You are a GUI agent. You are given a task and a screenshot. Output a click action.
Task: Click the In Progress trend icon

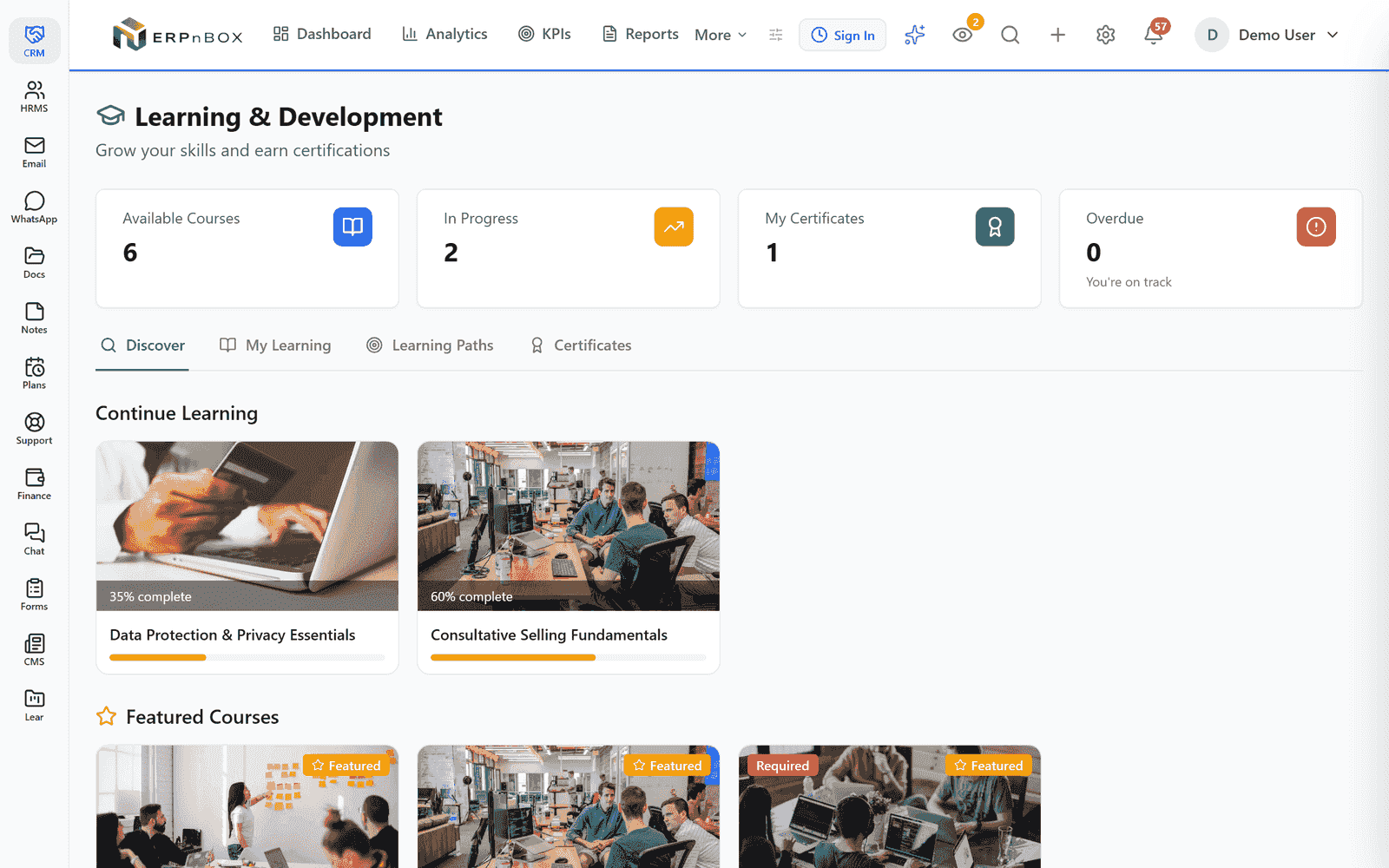pos(674,227)
